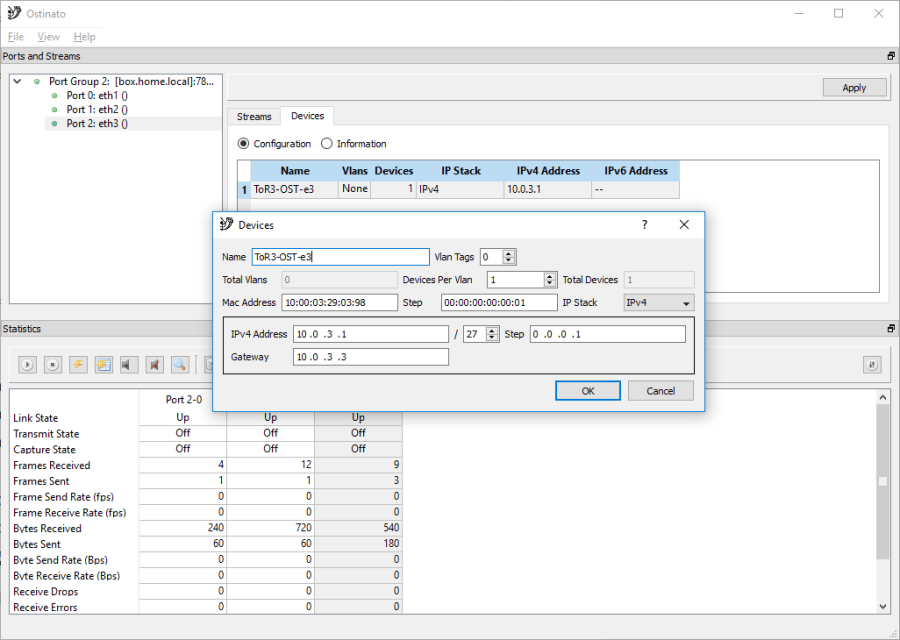Click the 10.0.3.1 IPv4 address cell
900x640 pixels.
[x=547, y=189]
